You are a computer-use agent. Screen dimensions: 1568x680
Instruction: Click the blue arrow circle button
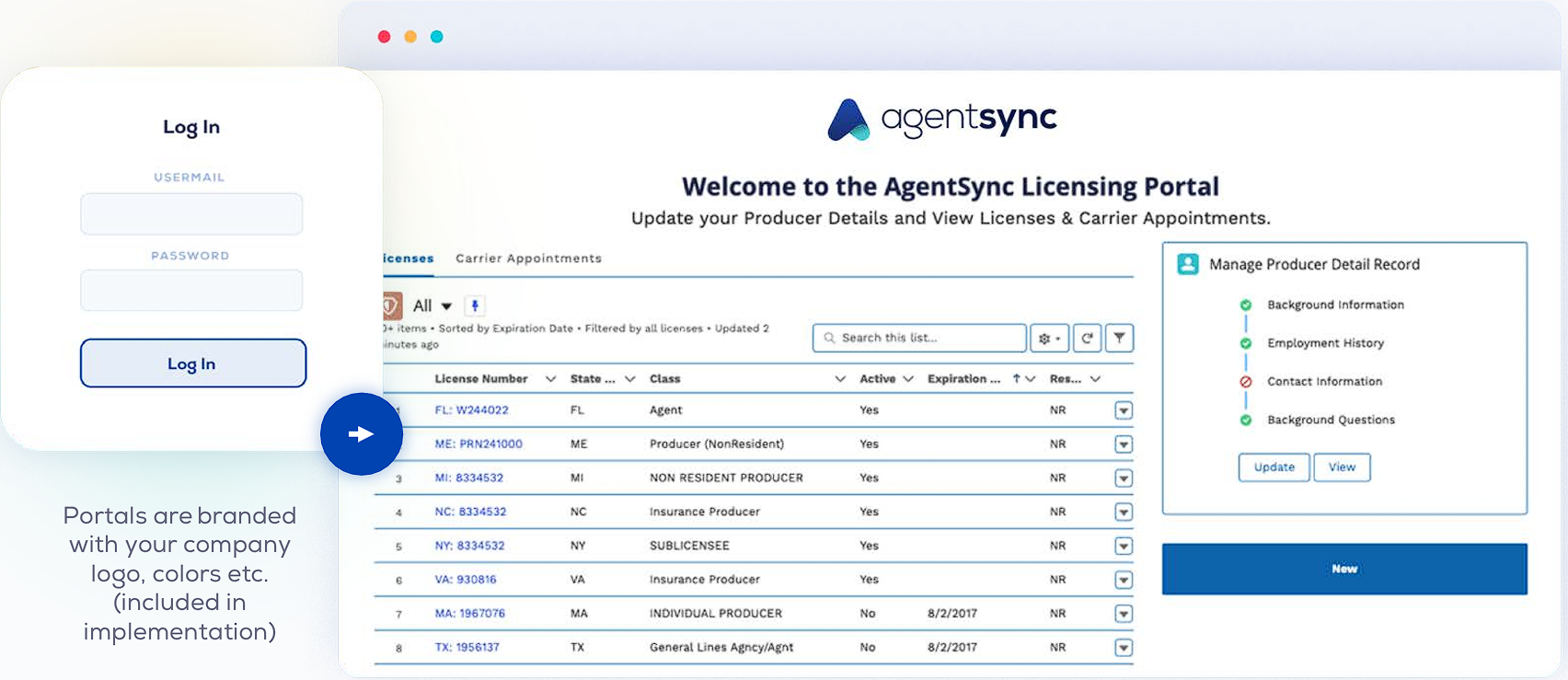362,434
